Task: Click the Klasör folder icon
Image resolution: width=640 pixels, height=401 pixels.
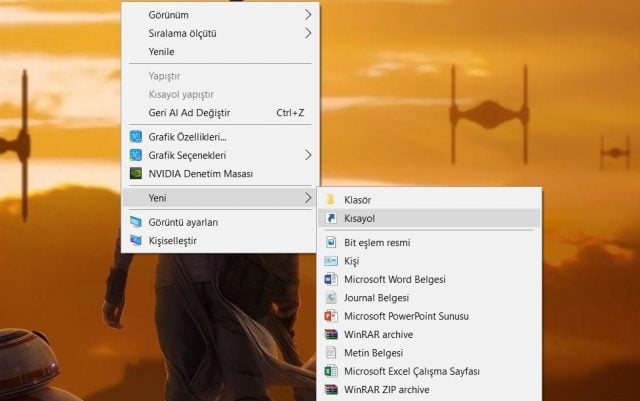Action: tap(331, 200)
